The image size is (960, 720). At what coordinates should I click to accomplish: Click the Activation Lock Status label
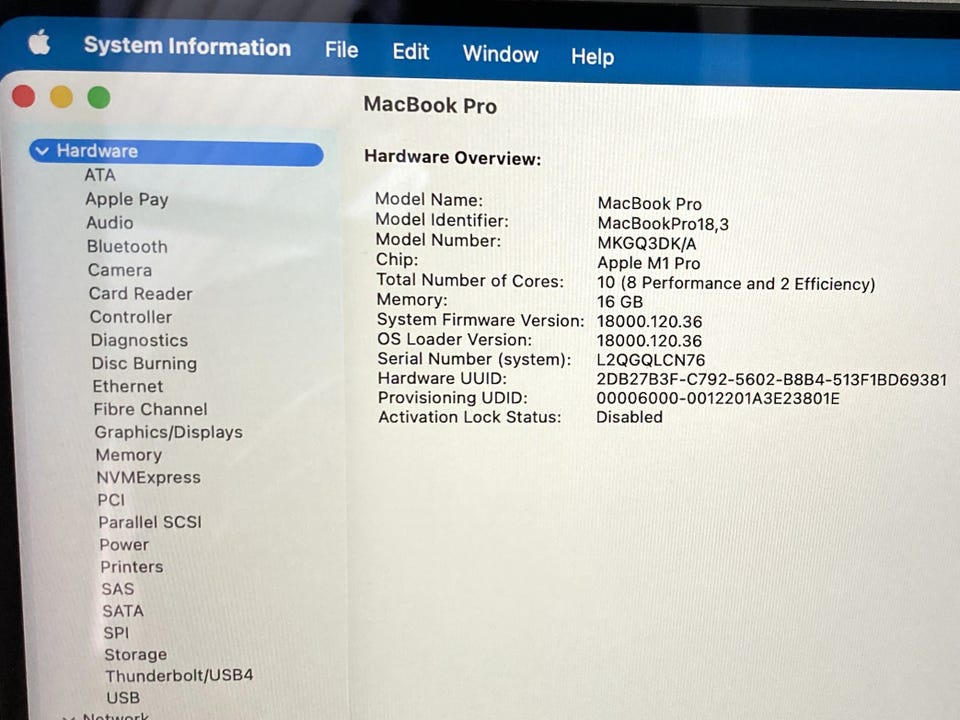tap(470, 417)
